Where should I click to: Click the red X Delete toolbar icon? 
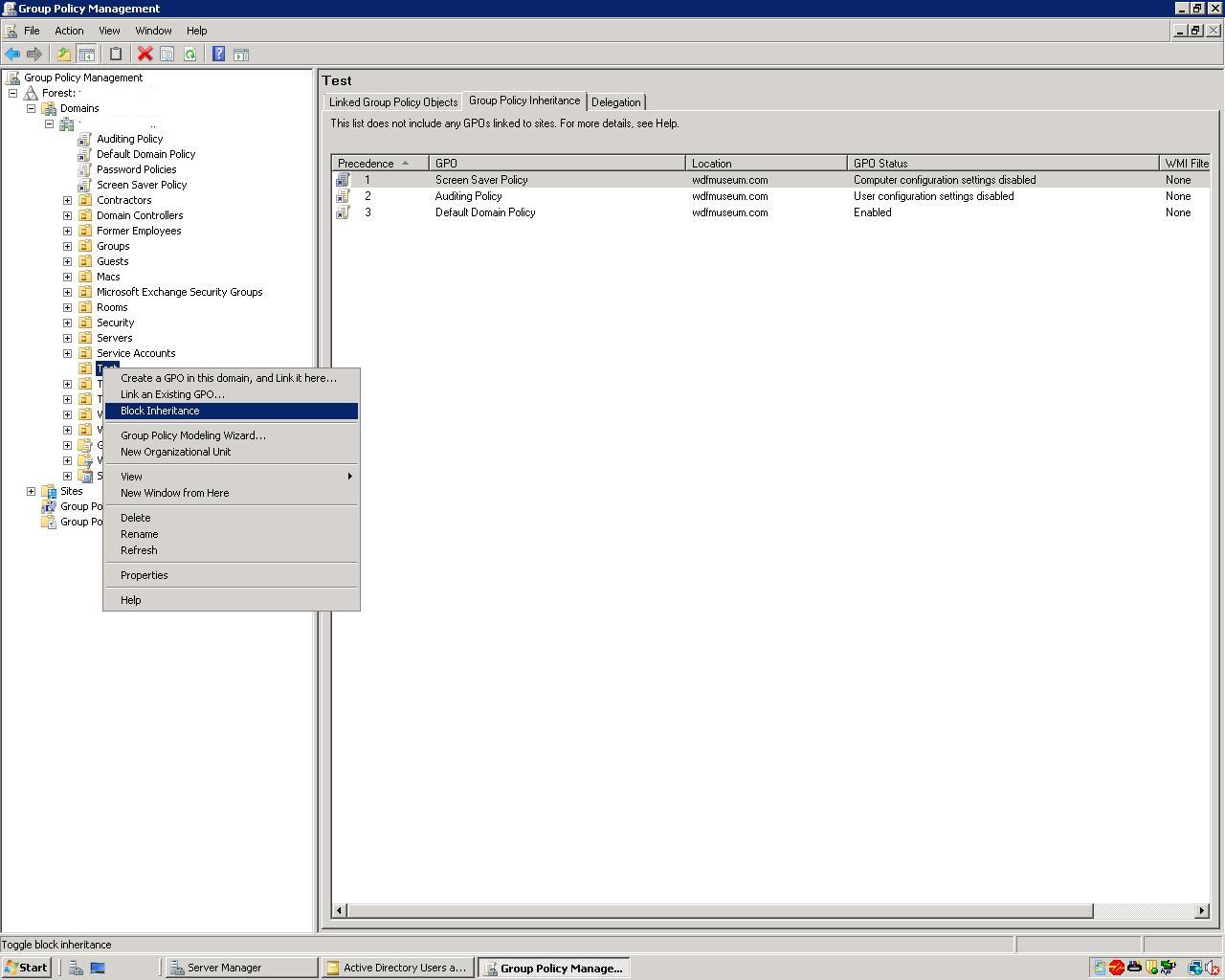coord(145,55)
